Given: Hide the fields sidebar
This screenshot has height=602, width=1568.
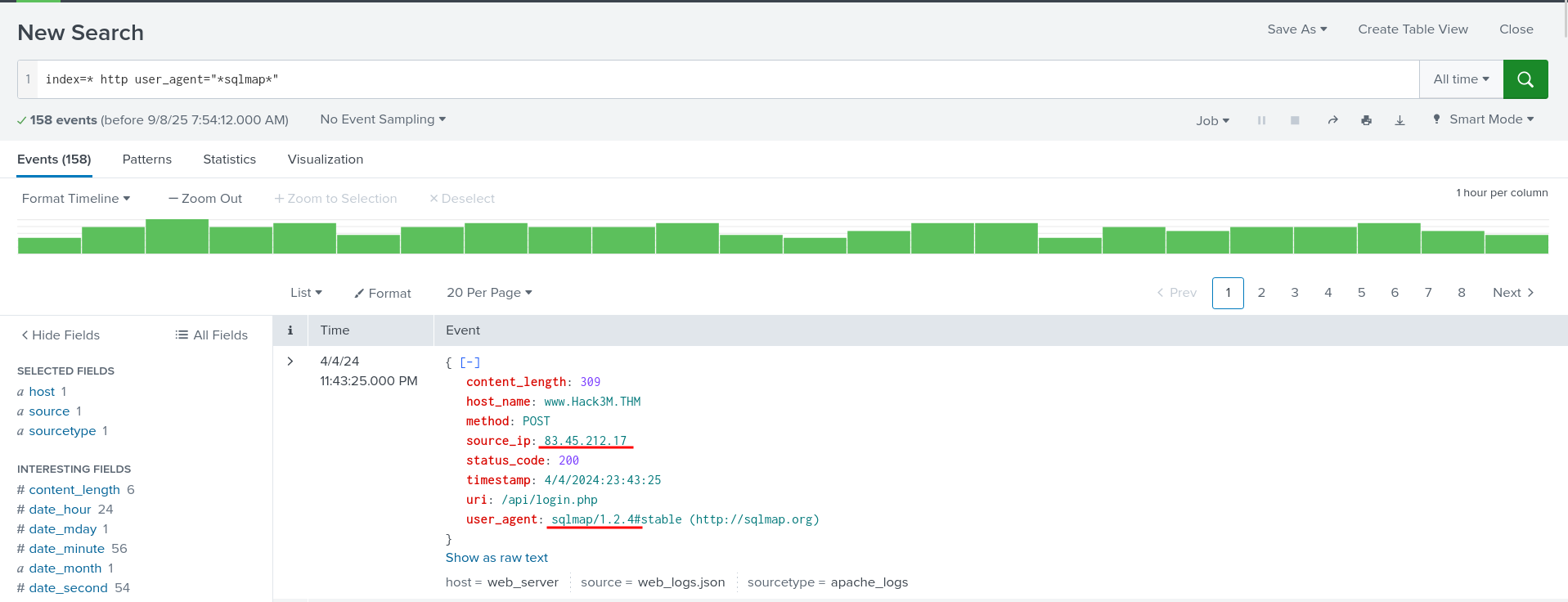Looking at the screenshot, I should click(x=61, y=335).
